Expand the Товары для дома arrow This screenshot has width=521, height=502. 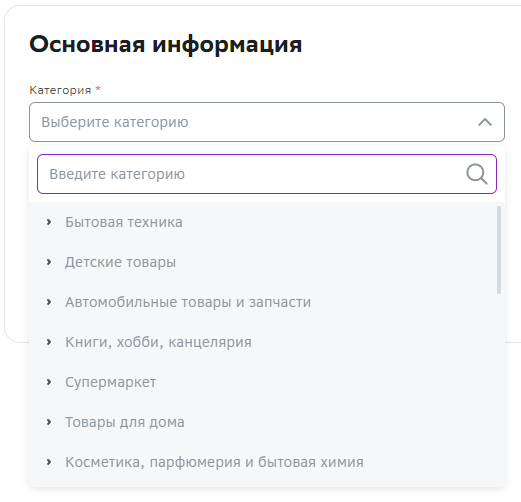tap(49, 422)
